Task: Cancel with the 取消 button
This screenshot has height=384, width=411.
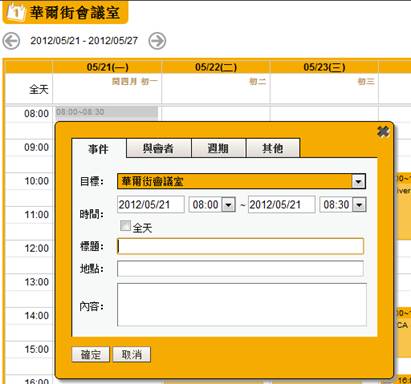Action: coord(132,354)
